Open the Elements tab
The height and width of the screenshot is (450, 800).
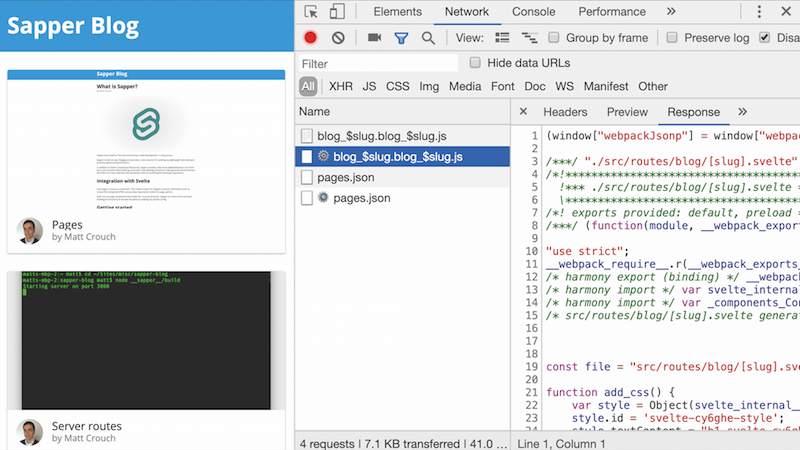(397, 12)
